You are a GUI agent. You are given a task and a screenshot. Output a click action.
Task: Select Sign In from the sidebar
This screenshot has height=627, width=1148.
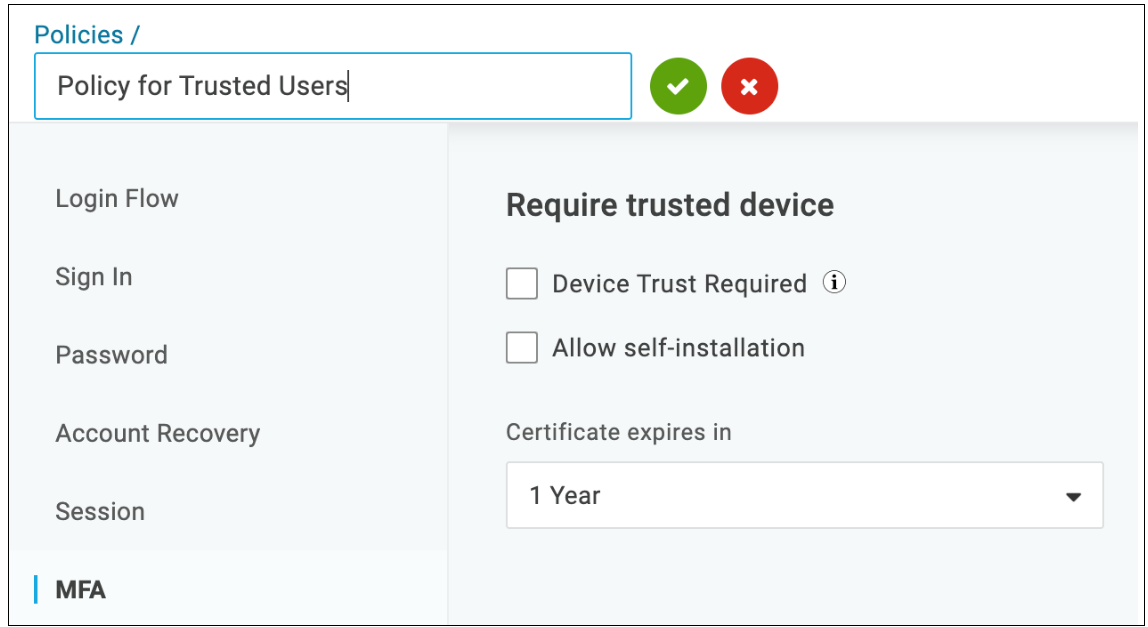click(94, 277)
